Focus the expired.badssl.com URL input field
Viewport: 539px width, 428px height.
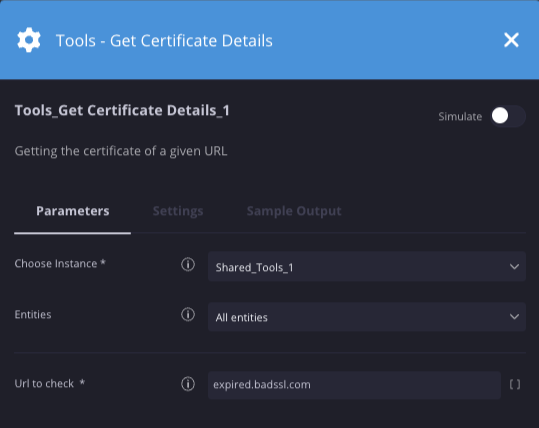pyautogui.click(x=354, y=385)
